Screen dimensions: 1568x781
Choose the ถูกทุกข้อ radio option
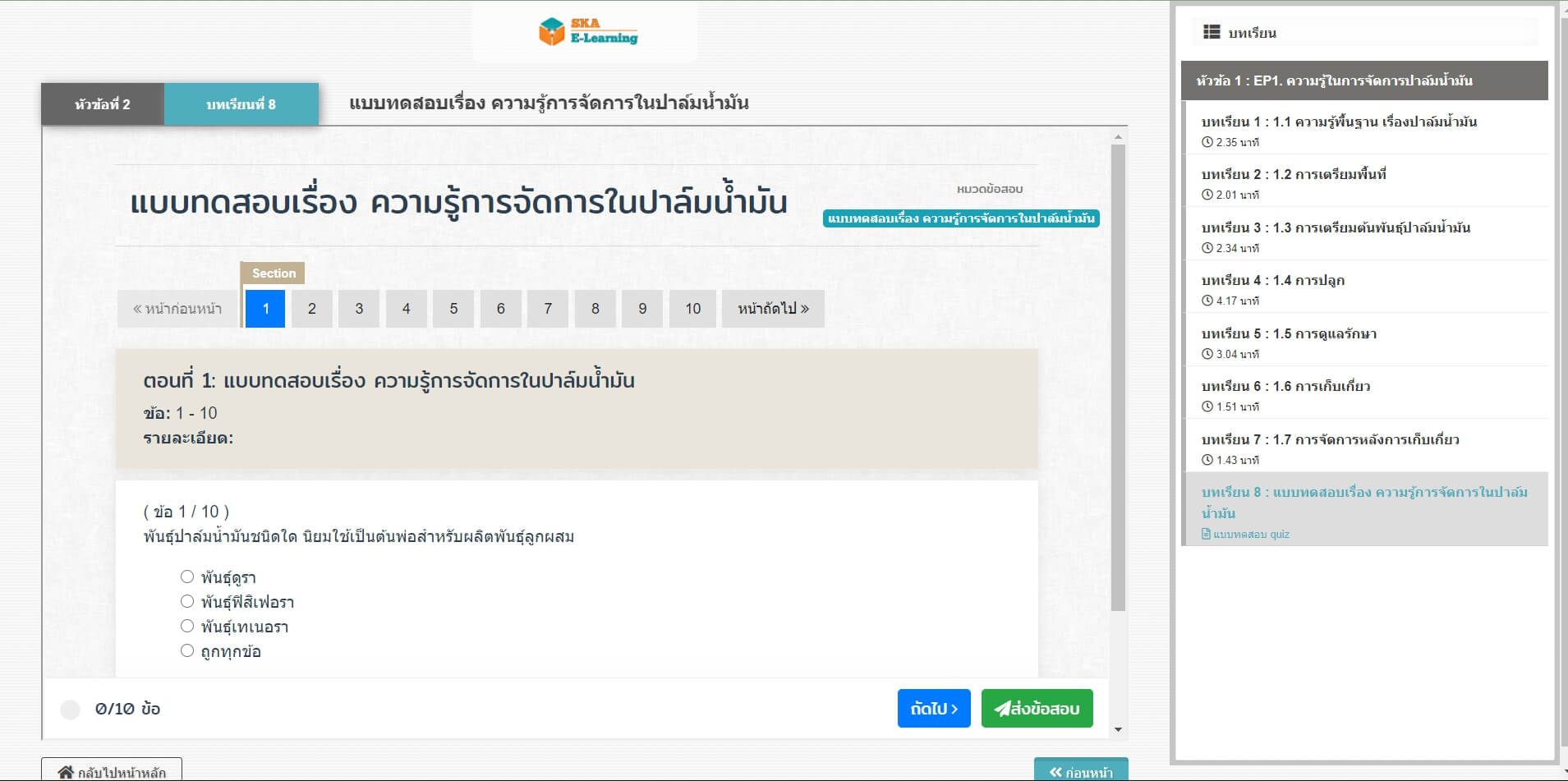(x=187, y=650)
